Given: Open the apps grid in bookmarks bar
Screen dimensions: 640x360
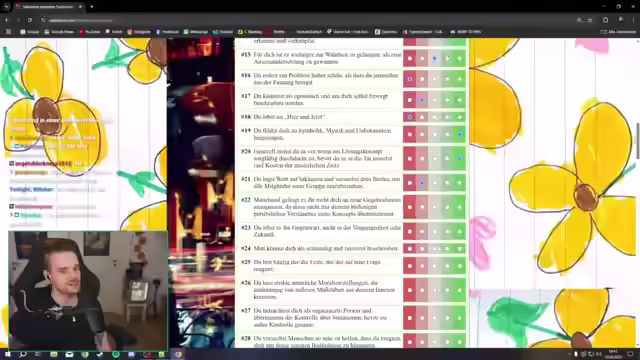Looking at the screenshot, I should click(8, 31).
